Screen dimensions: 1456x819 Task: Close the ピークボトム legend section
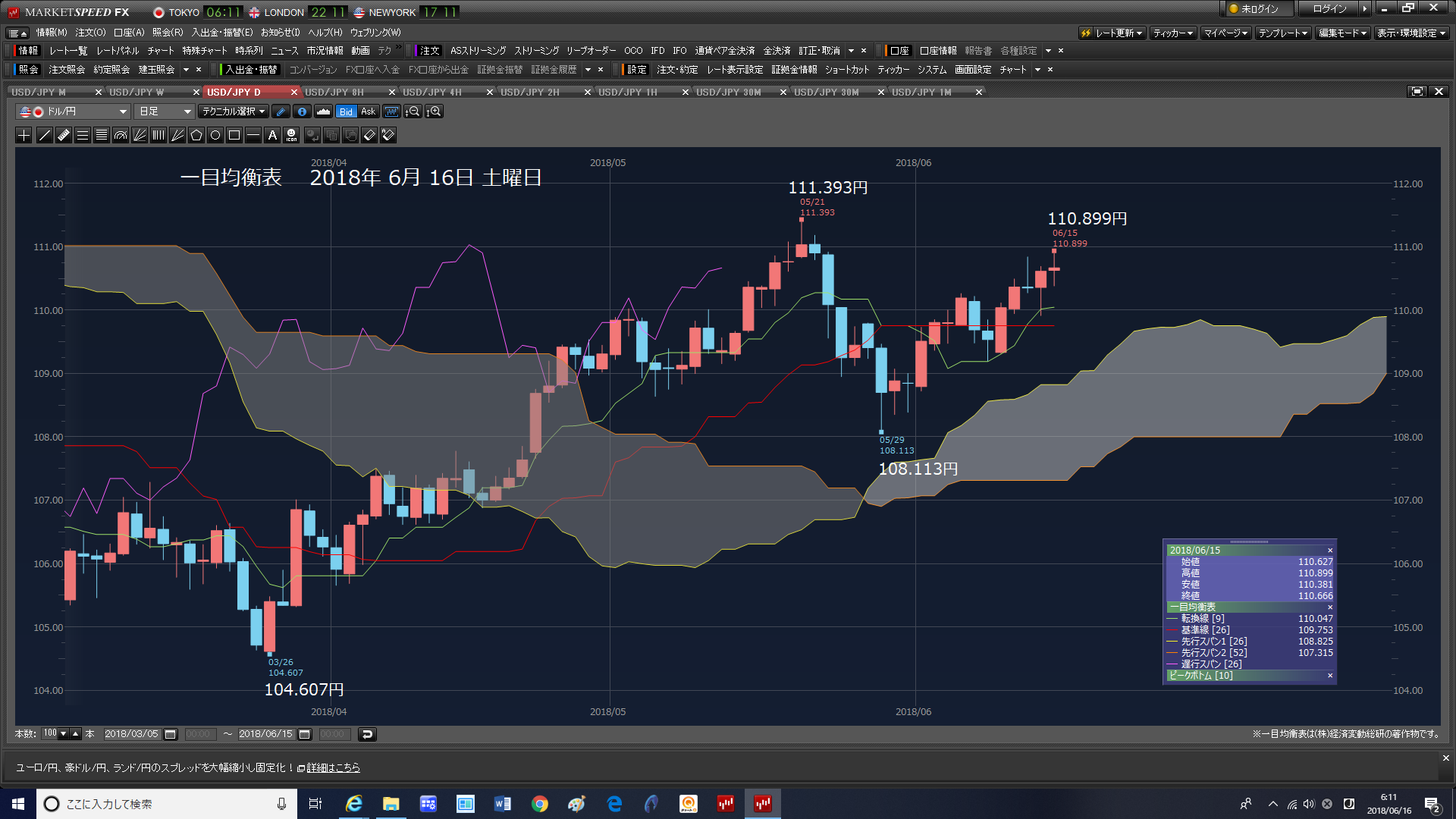1330,676
